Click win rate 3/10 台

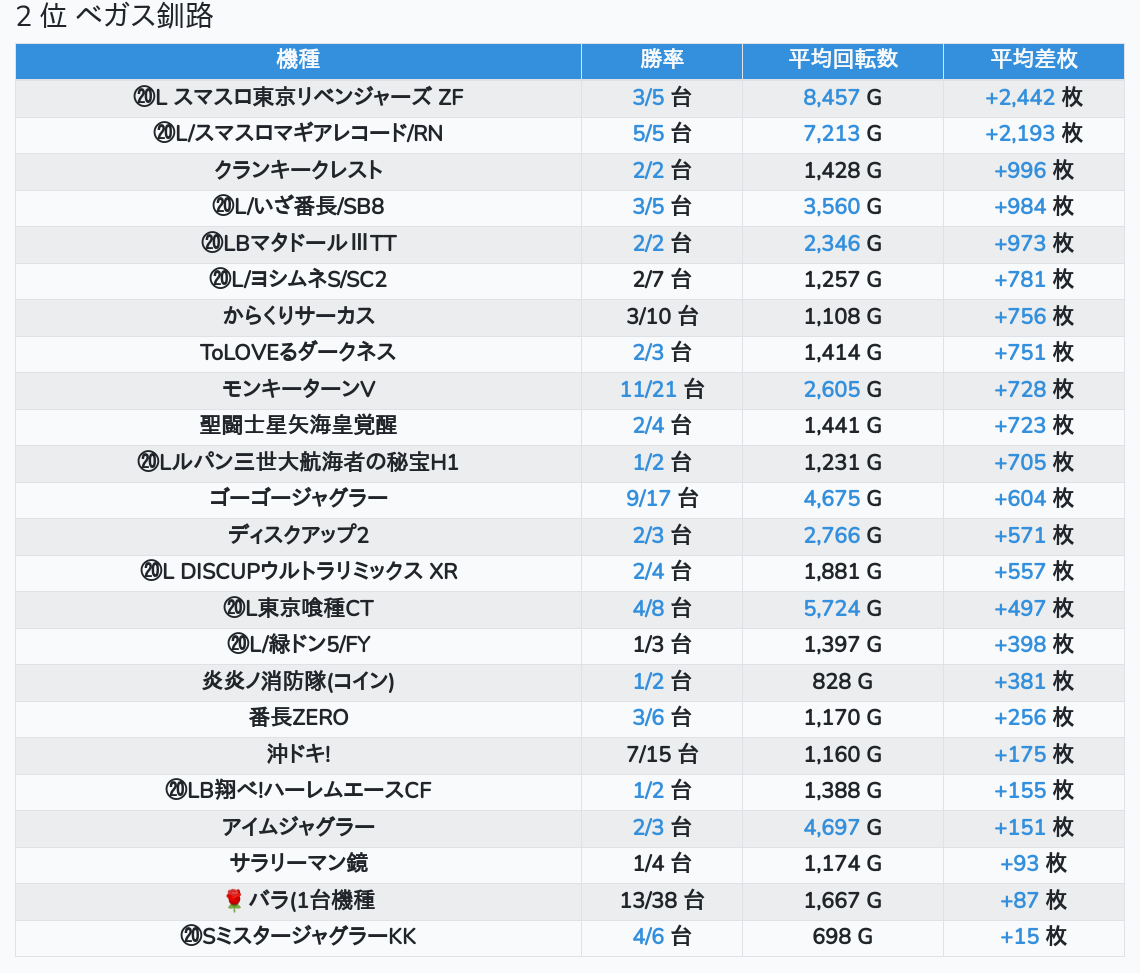[x=662, y=316]
